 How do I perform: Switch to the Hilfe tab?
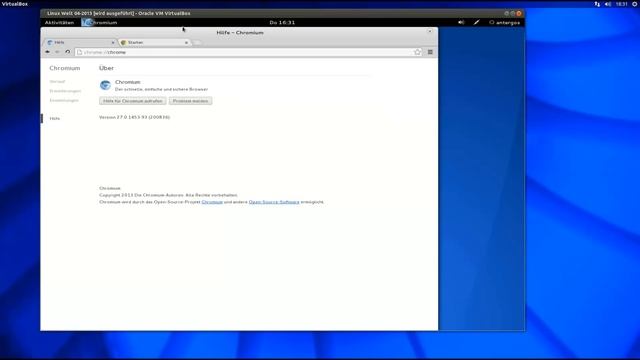(x=80, y=42)
